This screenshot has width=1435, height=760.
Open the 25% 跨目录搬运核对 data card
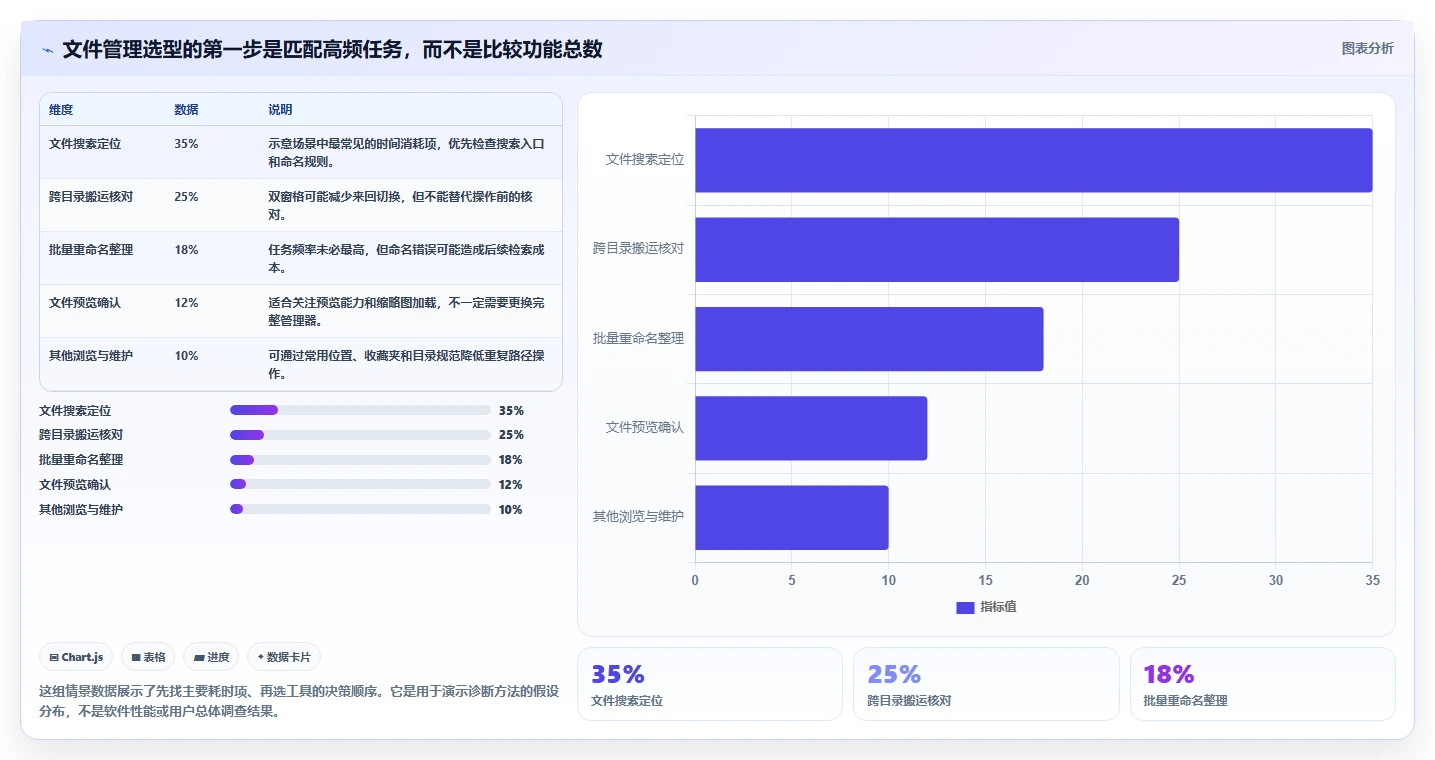[x=986, y=684]
